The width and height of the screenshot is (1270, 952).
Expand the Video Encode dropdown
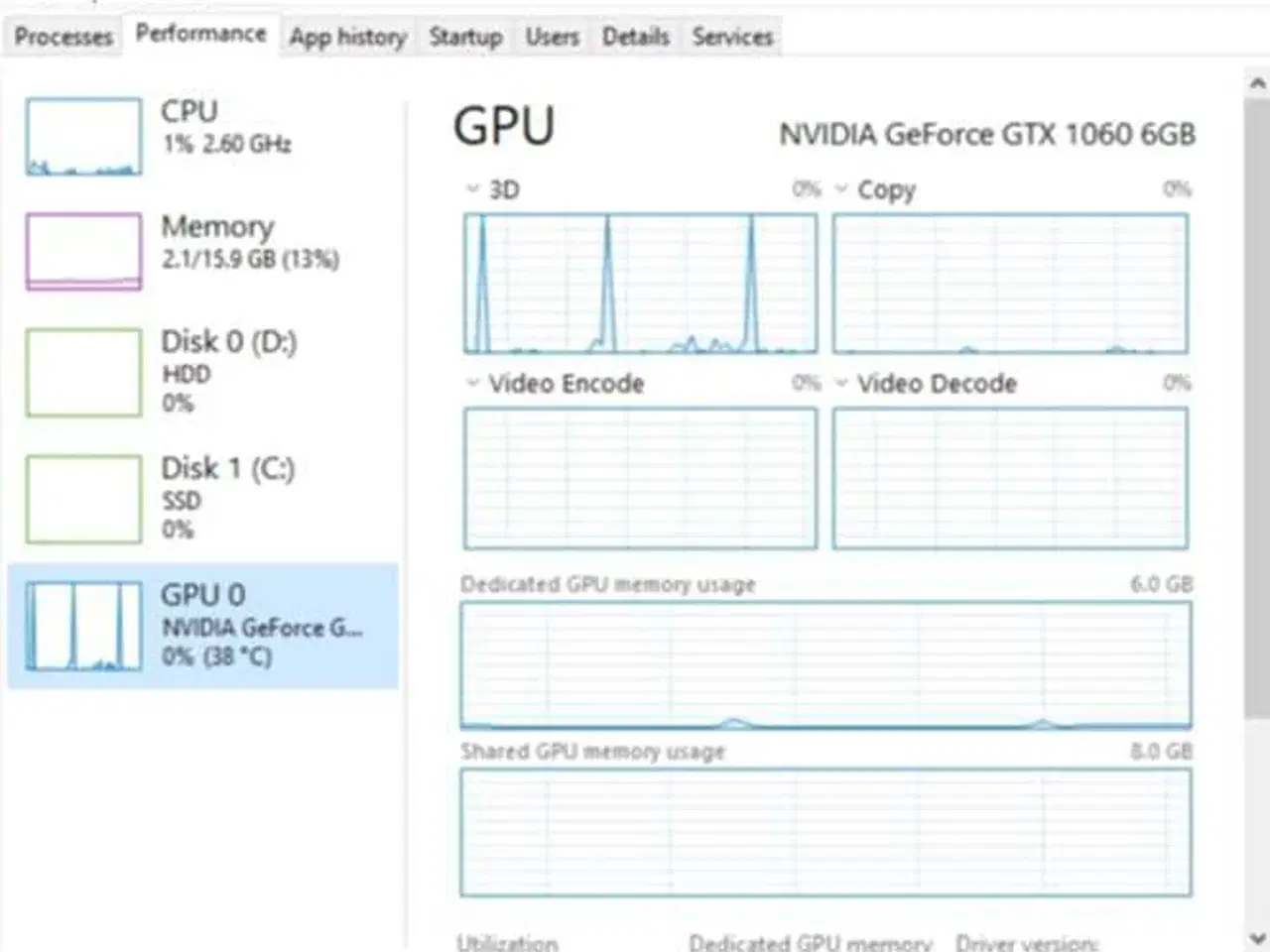pos(472,384)
